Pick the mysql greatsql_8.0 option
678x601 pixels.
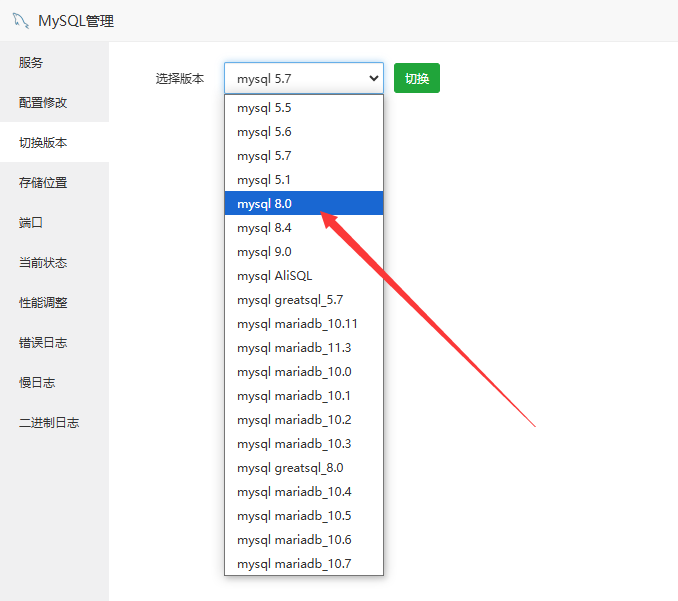click(x=304, y=467)
